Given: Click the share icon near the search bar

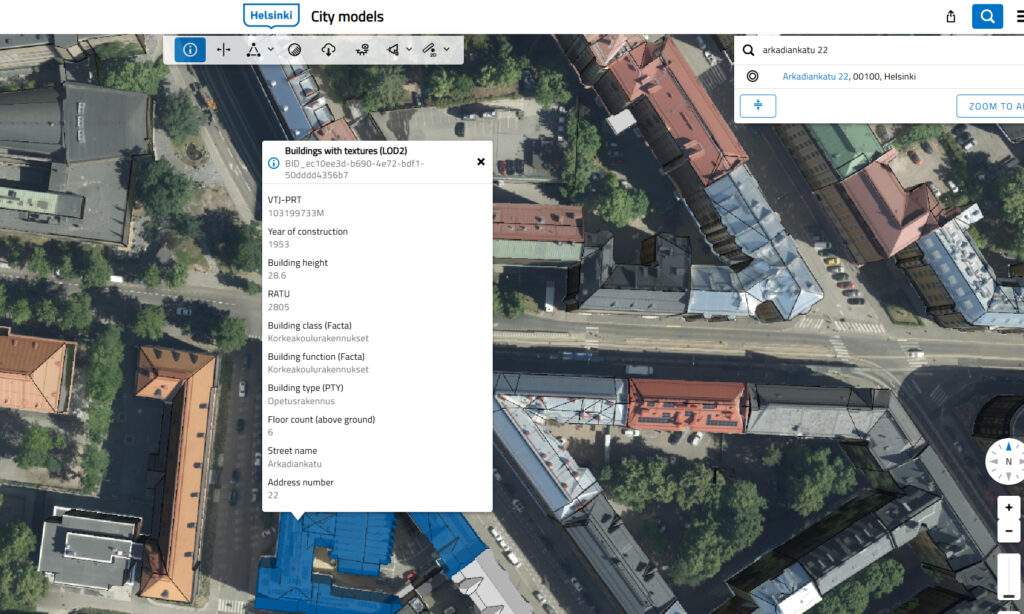Looking at the screenshot, I should 950,17.
